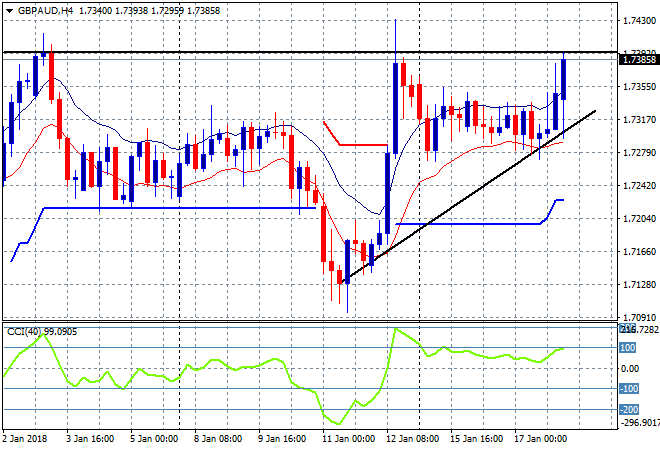The image size is (660, 450).
Task: Select the CCI(40) 99.0905 indicator label
Action: click(x=42, y=332)
